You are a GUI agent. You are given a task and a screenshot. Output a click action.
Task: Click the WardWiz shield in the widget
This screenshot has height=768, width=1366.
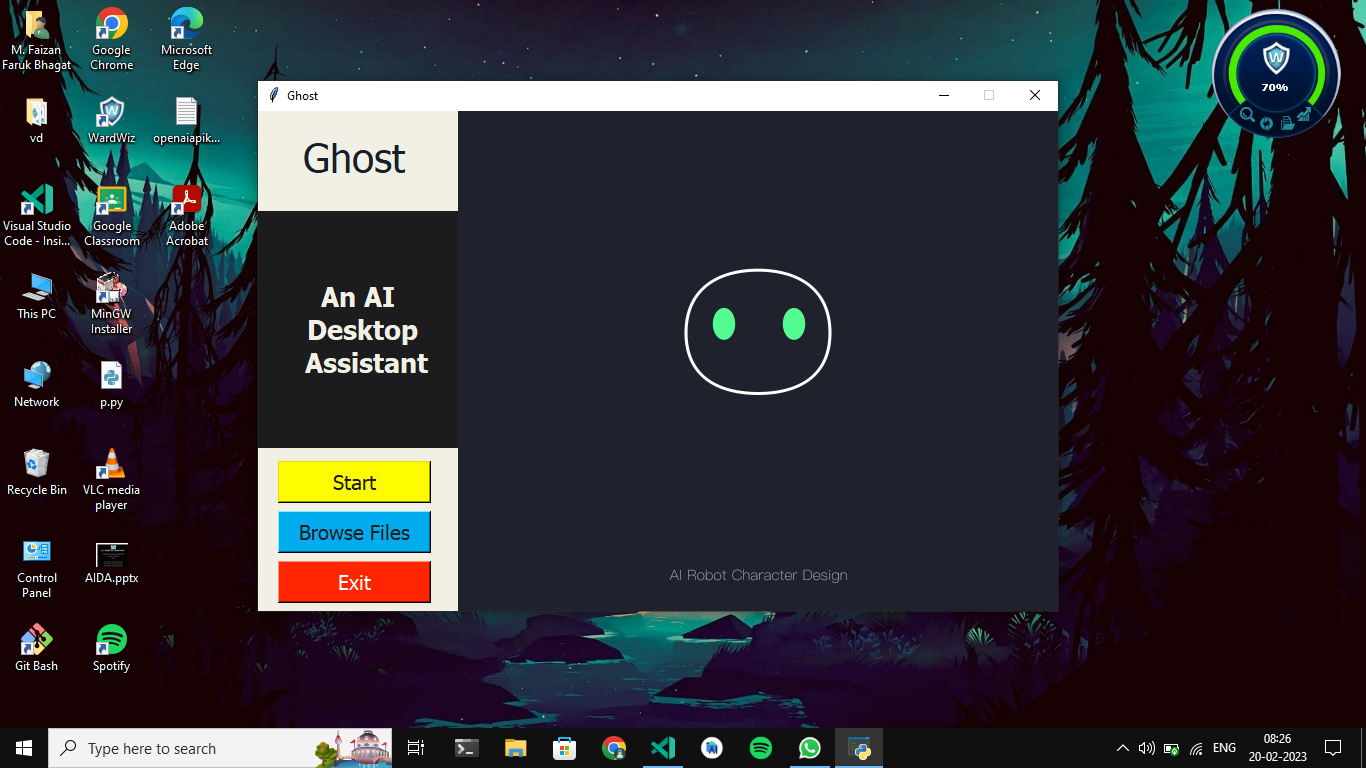[x=1275, y=59]
